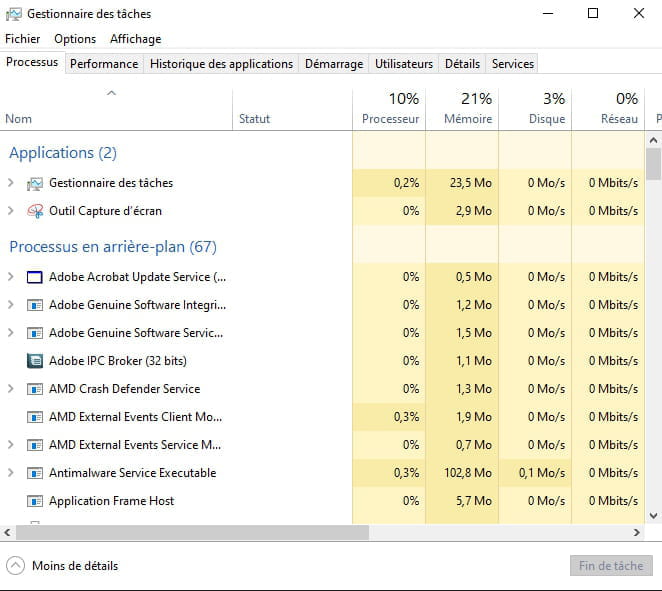Select Processus en arrière-plan (67) heading
Image resolution: width=662 pixels, height=591 pixels.
click(x=113, y=247)
